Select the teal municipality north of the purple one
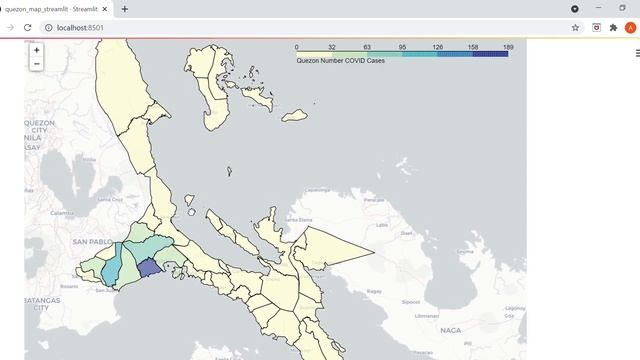Screen dimensions: 640x360 pyautogui.click(x=148, y=247)
